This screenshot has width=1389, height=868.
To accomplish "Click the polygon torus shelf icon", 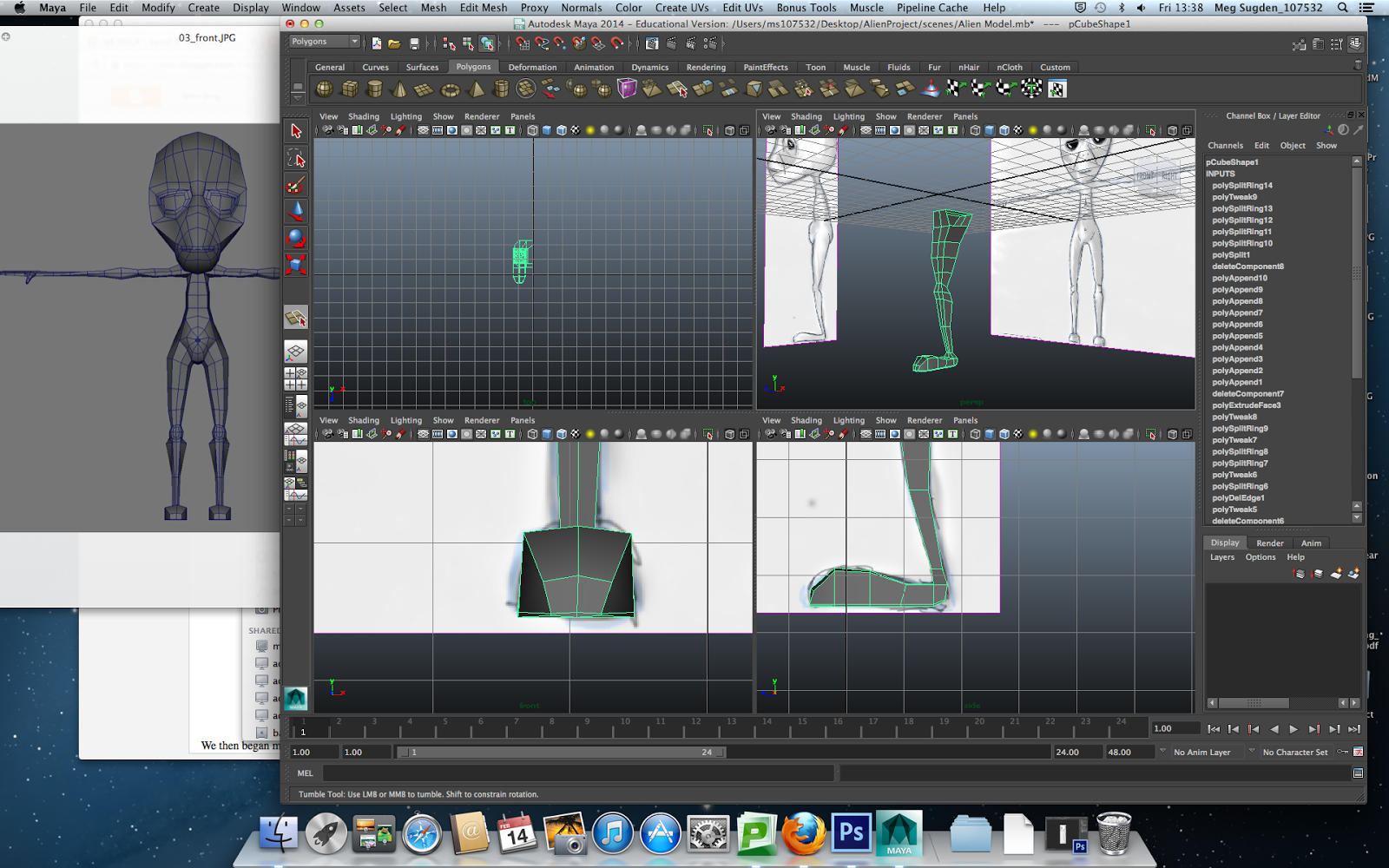I will pyautogui.click(x=451, y=88).
